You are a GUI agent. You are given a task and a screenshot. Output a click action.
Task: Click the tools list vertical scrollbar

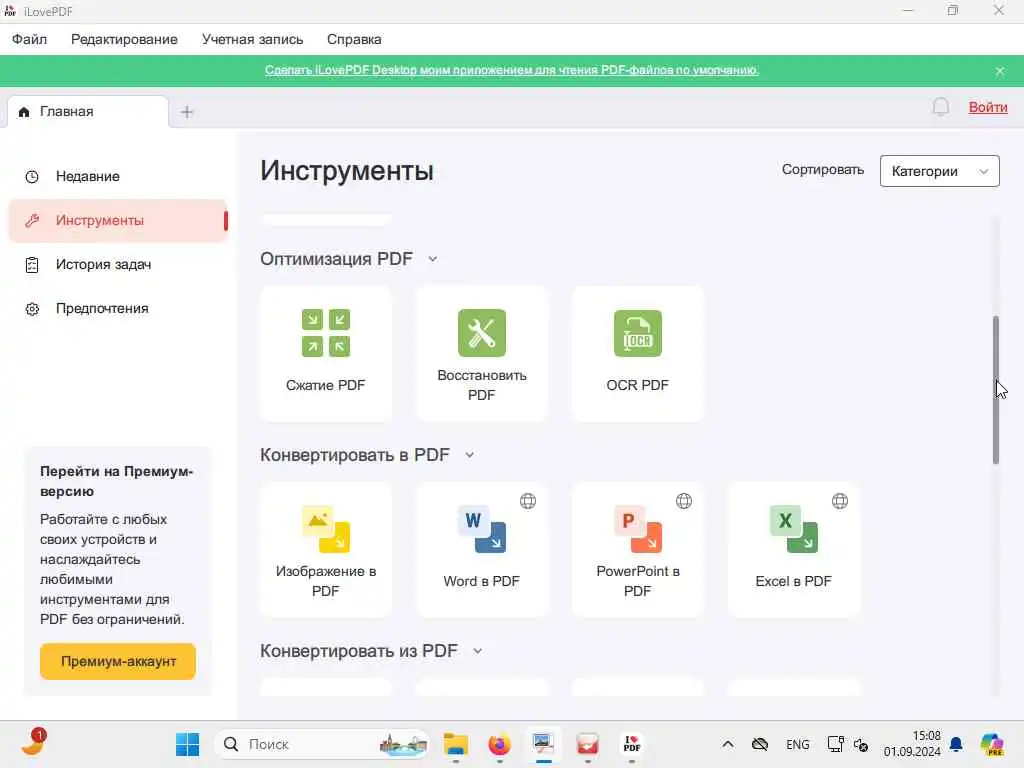click(996, 390)
